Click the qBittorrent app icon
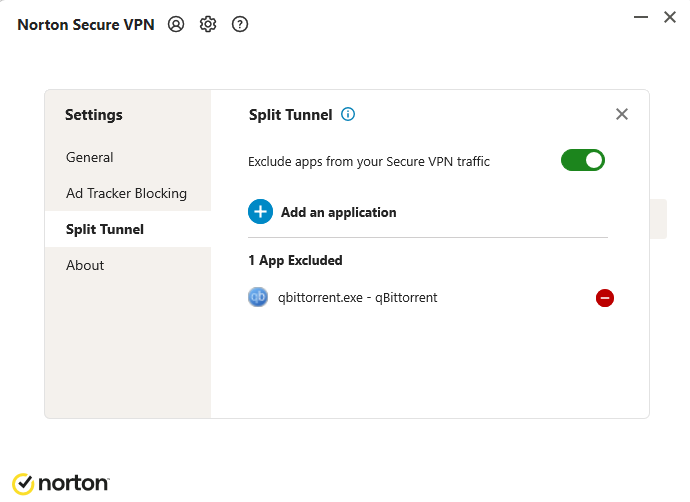690x502 pixels. pos(258,297)
